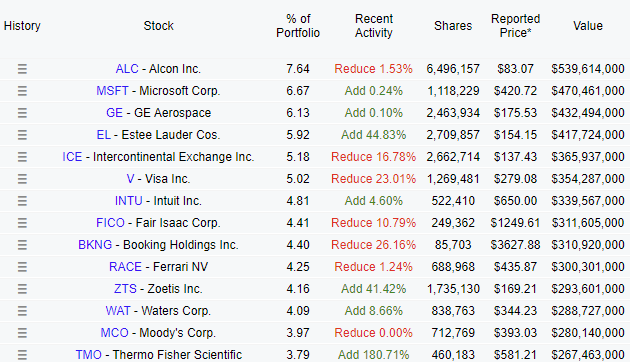Sort table by Shares column header
632x362 pixels.
click(453, 26)
